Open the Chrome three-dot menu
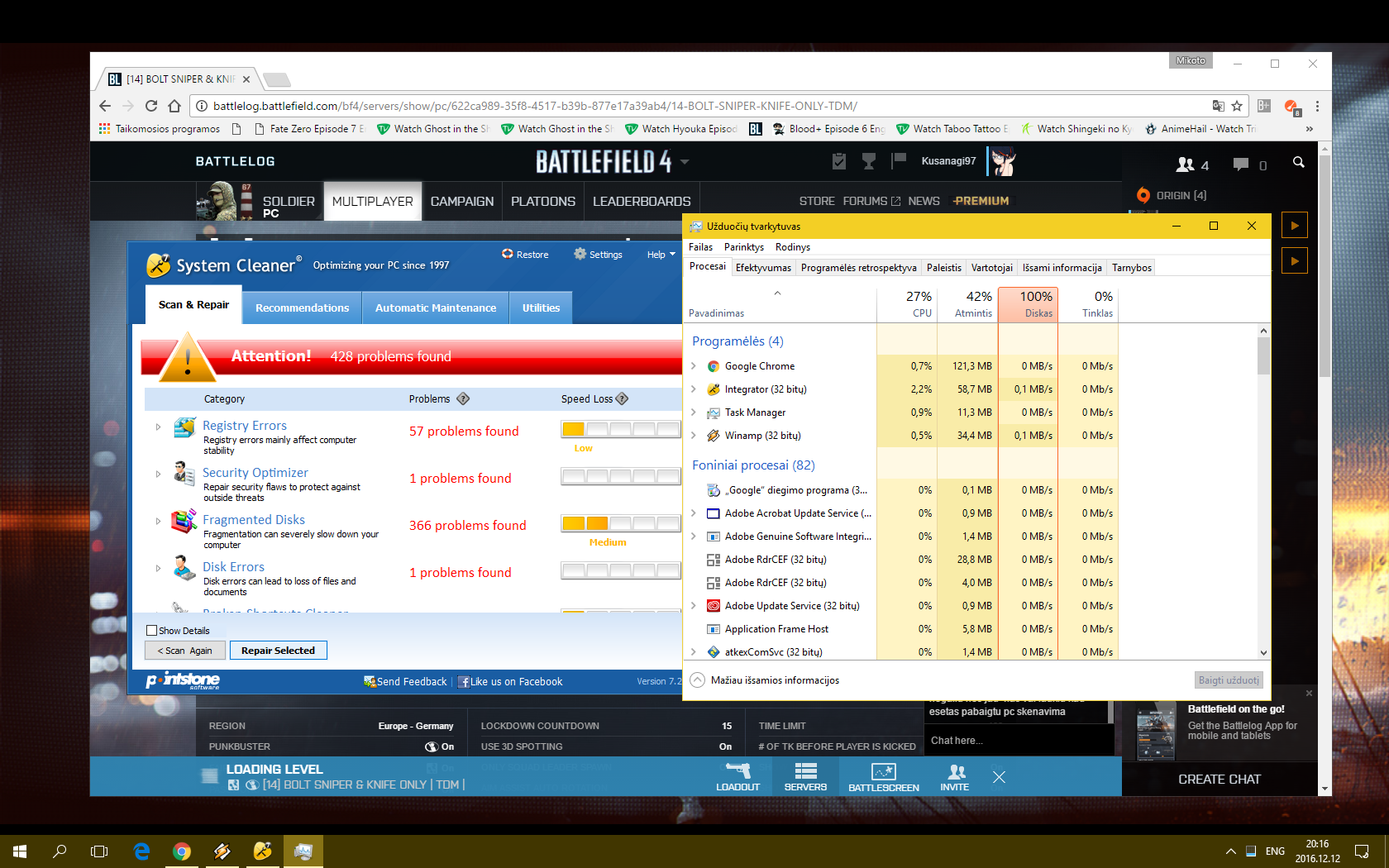 coord(1317,106)
